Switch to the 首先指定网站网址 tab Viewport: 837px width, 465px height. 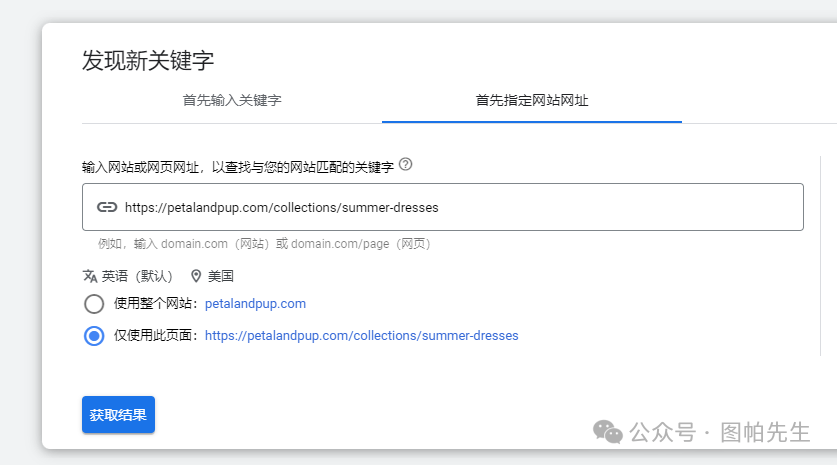[531, 101]
